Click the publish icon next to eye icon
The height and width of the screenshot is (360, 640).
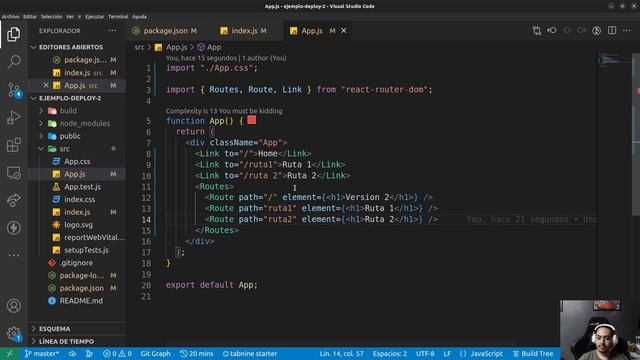[89, 354]
